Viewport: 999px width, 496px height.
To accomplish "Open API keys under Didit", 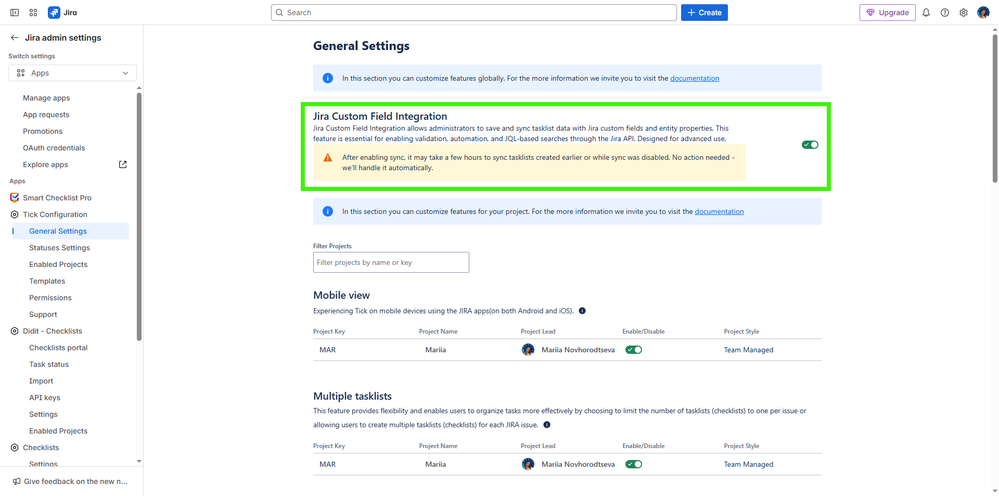I will click(45, 397).
